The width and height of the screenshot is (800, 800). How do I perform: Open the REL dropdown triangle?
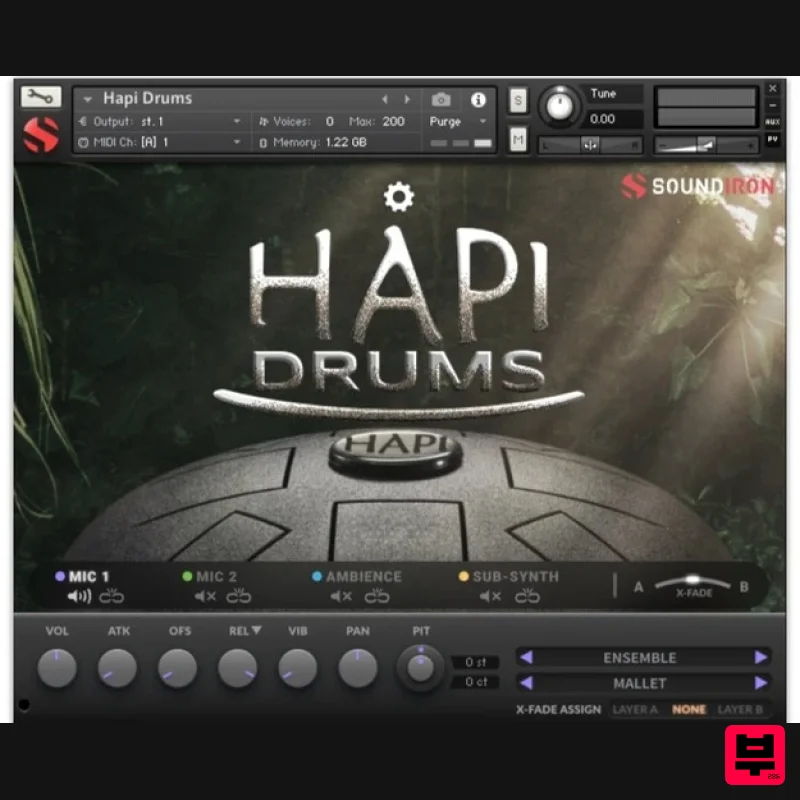[256, 631]
